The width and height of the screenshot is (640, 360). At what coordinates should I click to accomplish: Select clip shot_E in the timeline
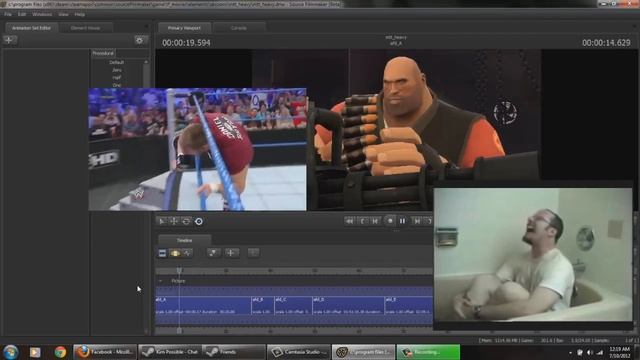click(x=409, y=305)
